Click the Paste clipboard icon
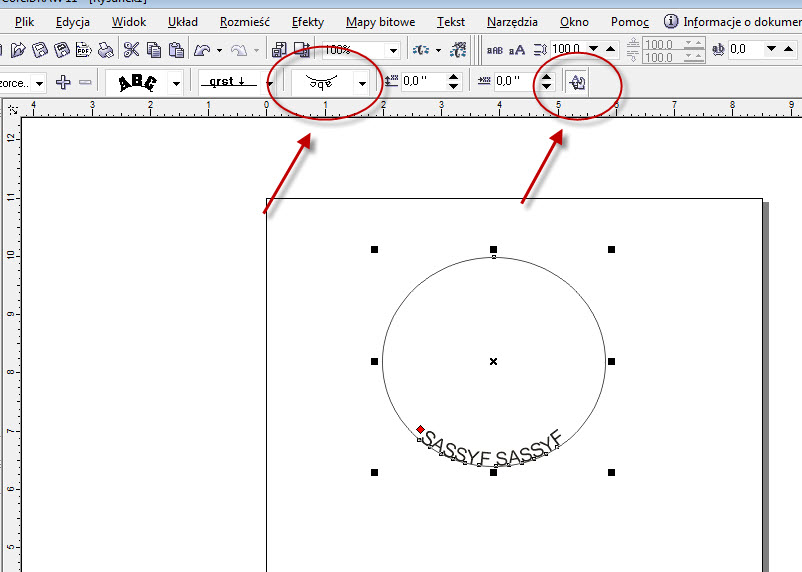 [174, 49]
